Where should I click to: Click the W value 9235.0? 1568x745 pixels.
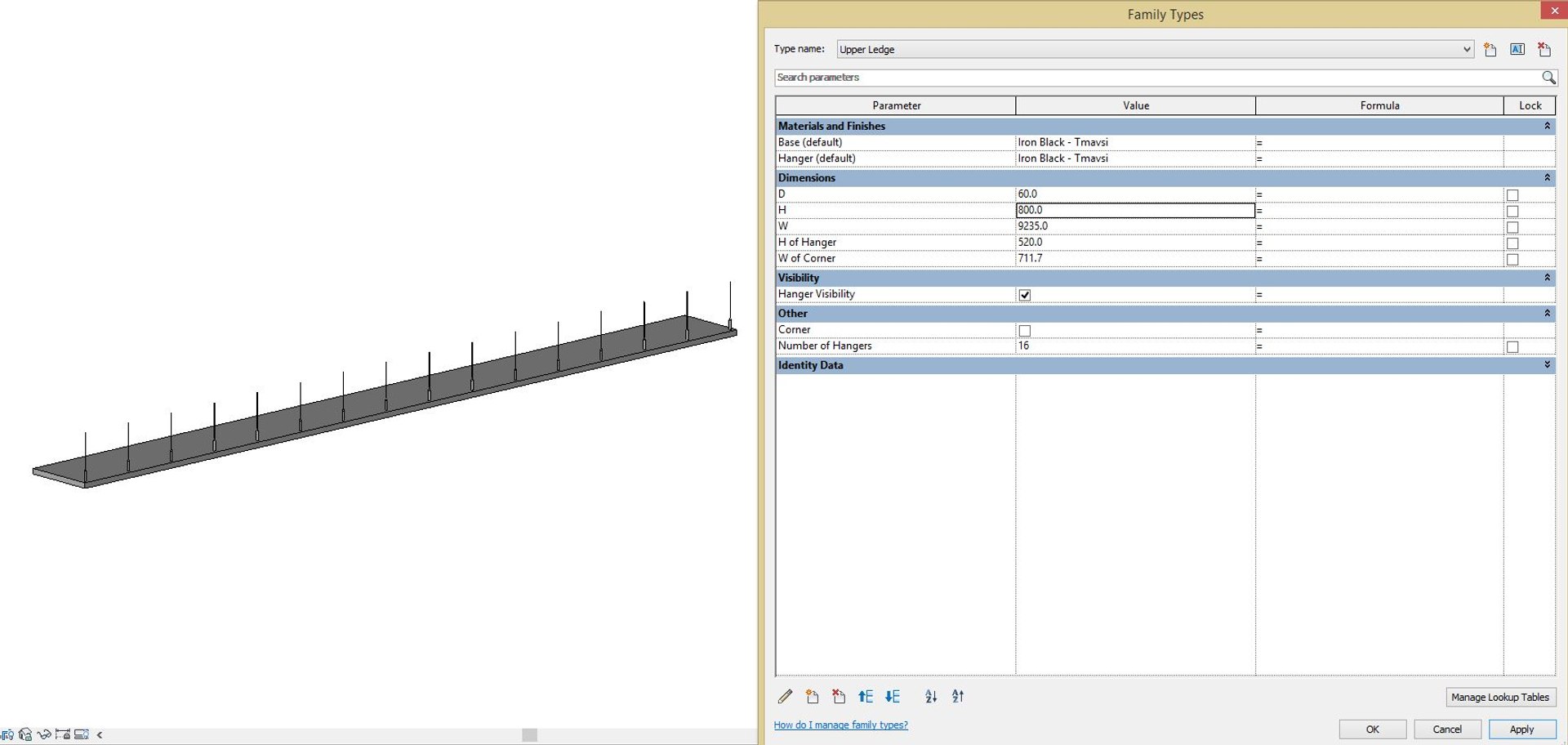point(1135,226)
